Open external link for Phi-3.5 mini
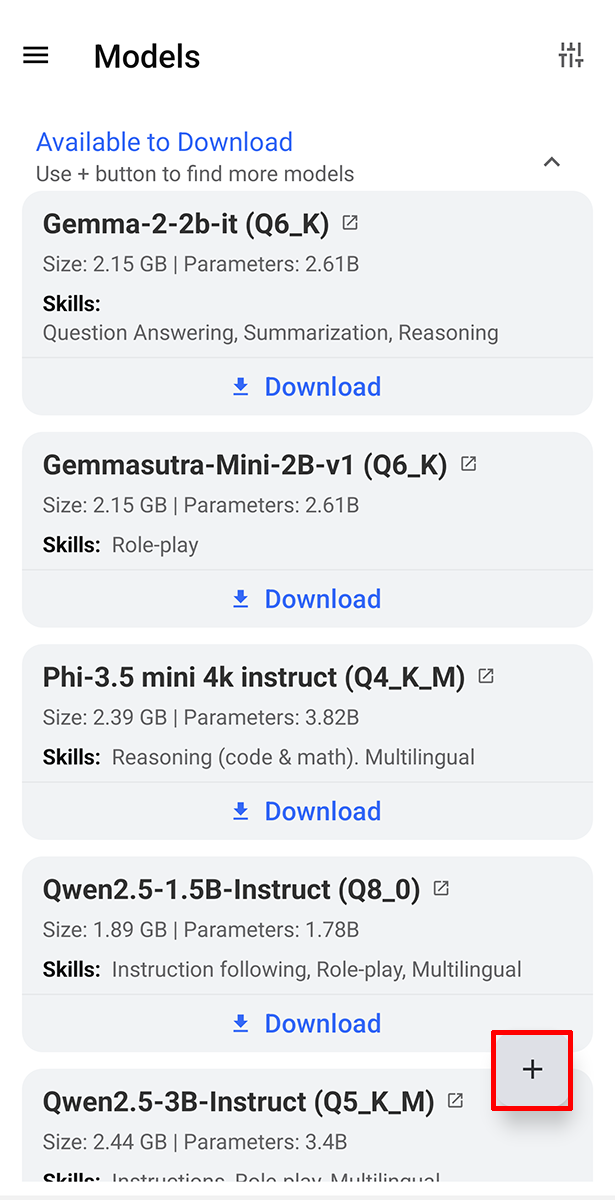 pyautogui.click(x=486, y=676)
